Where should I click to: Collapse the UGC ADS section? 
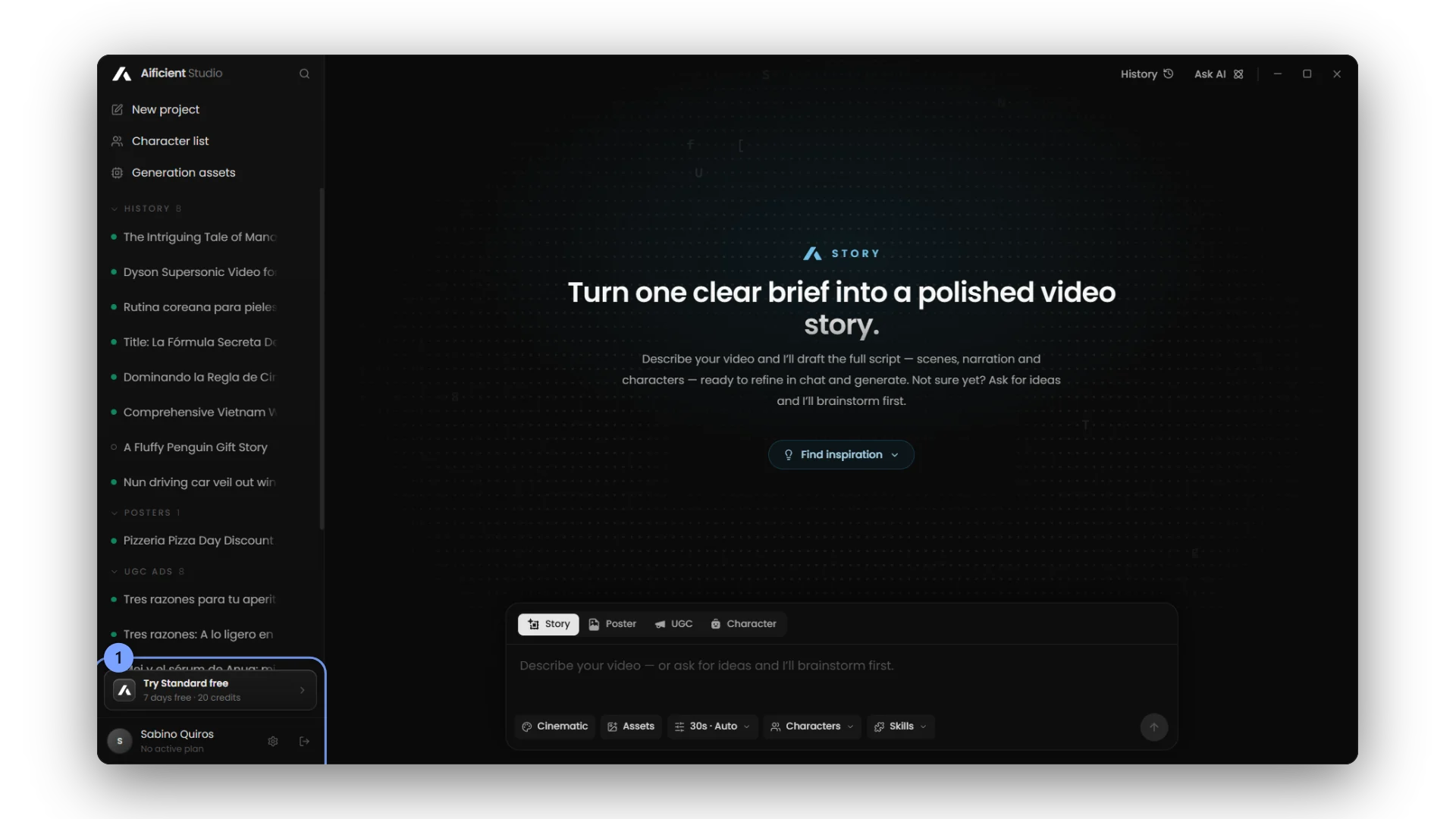[x=147, y=572]
